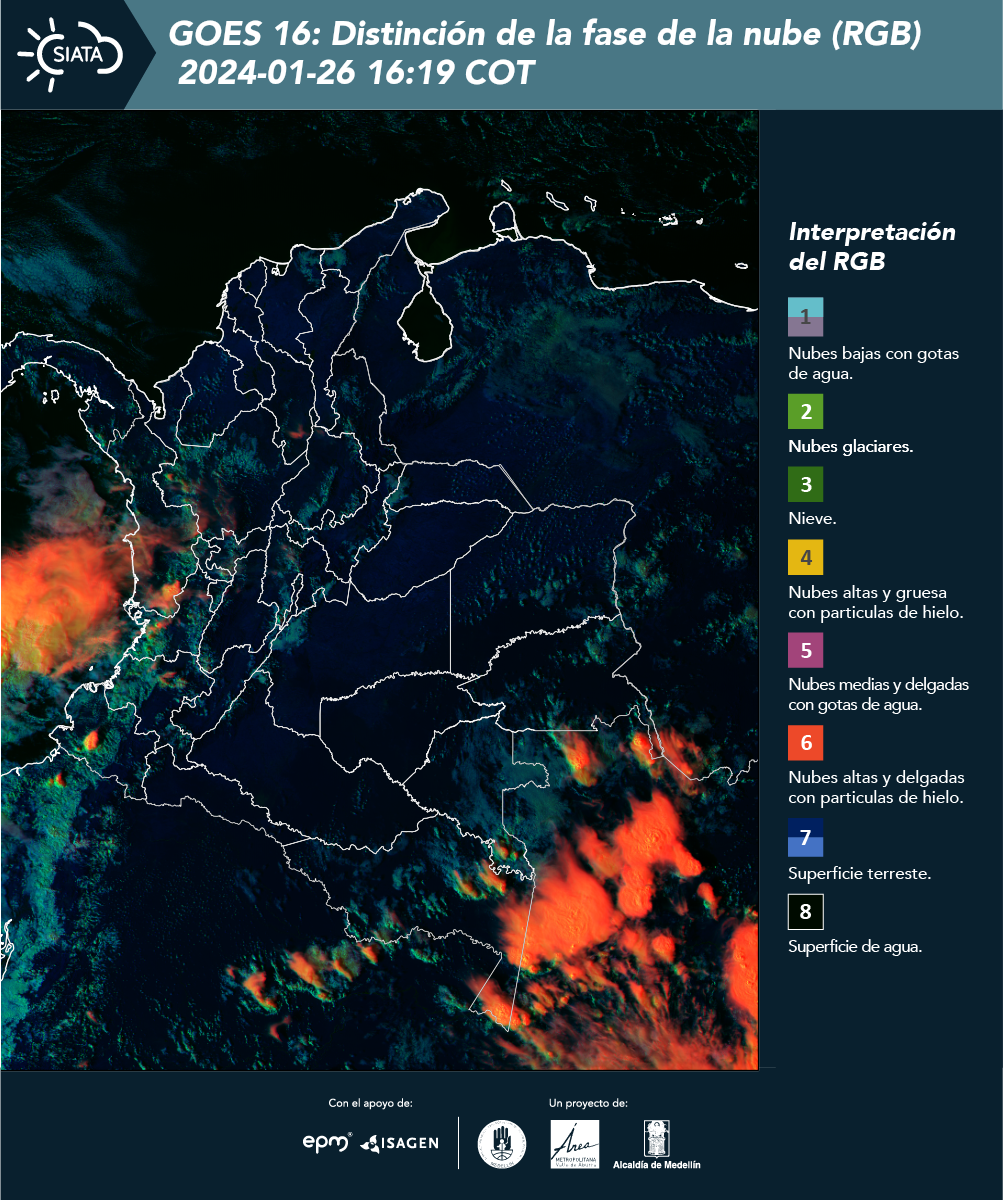Click the 'Superficie de agua.' legend label

855,948
